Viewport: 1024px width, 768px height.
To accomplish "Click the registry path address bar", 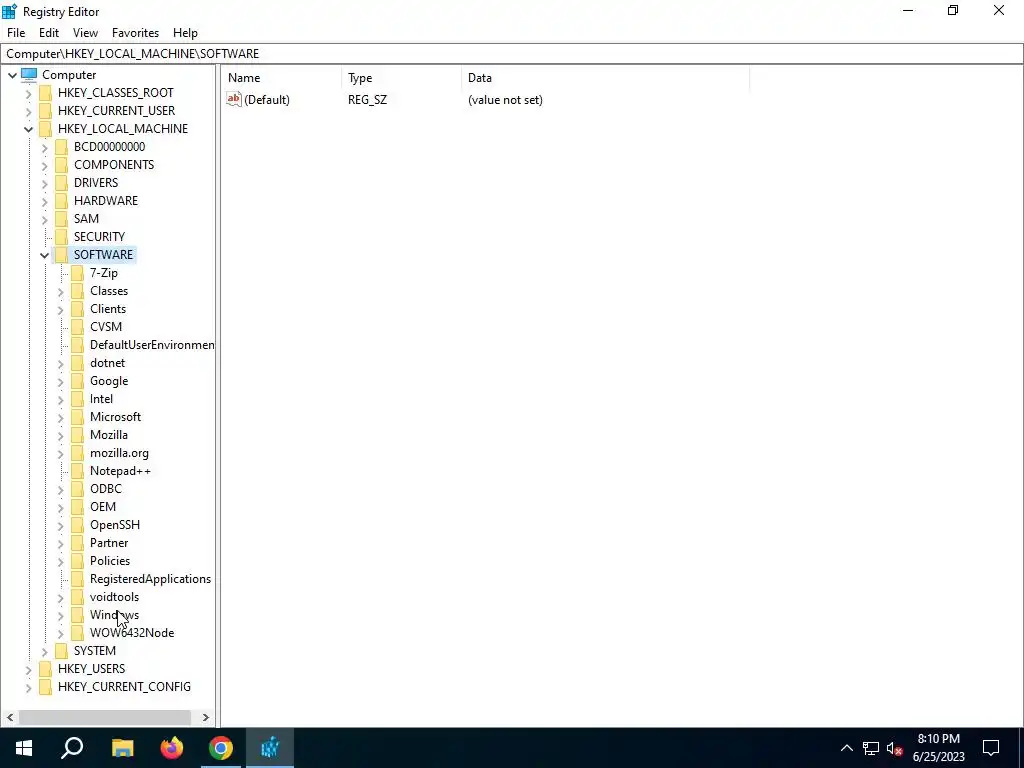I will (511, 54).
